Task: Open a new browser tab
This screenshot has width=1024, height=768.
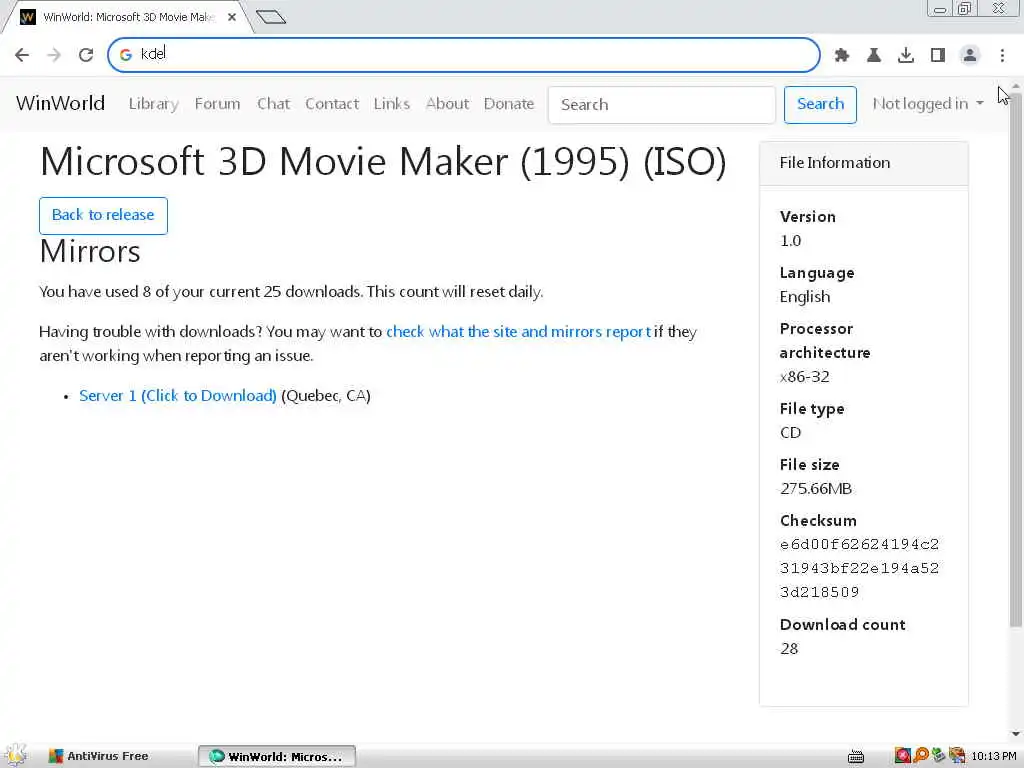Action: coord(271,17)
